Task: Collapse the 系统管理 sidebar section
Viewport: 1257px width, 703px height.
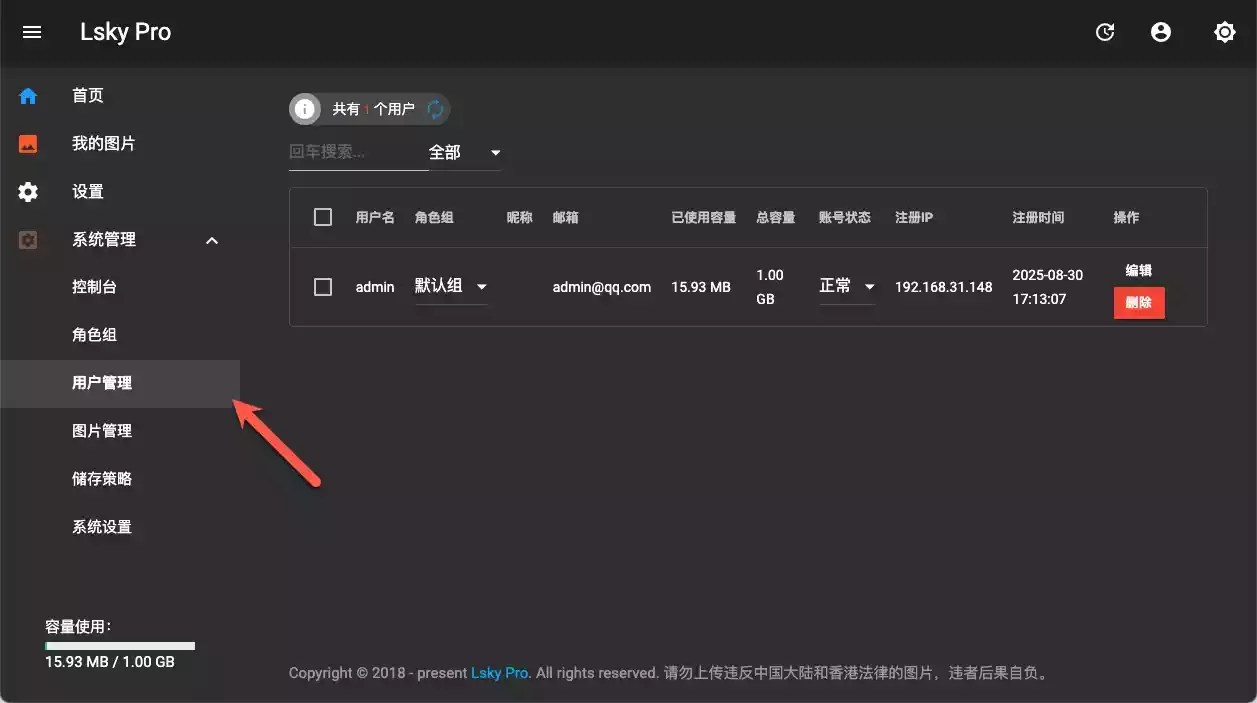Action: click(x=212, y=240)
